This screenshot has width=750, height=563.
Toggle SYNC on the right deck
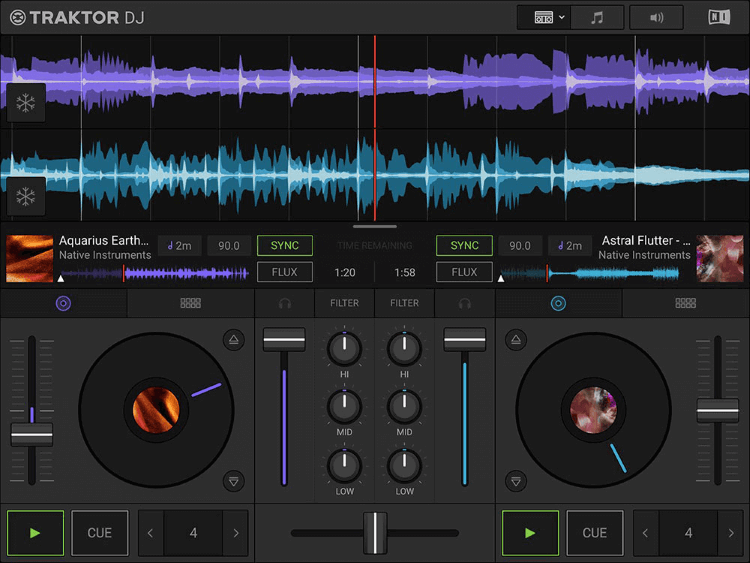click(x=464, y=245)
